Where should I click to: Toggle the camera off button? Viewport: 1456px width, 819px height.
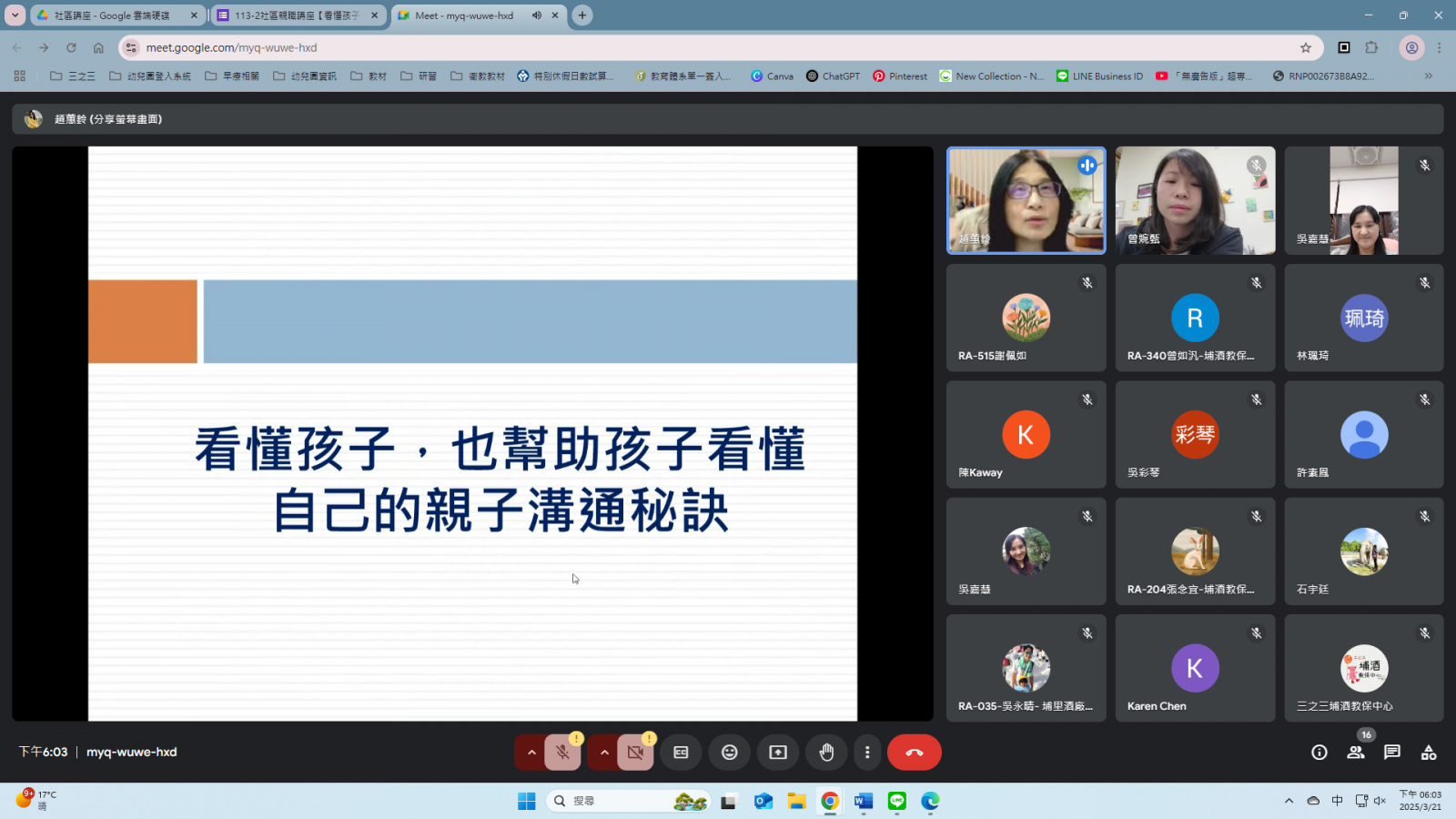pos(635,753)
